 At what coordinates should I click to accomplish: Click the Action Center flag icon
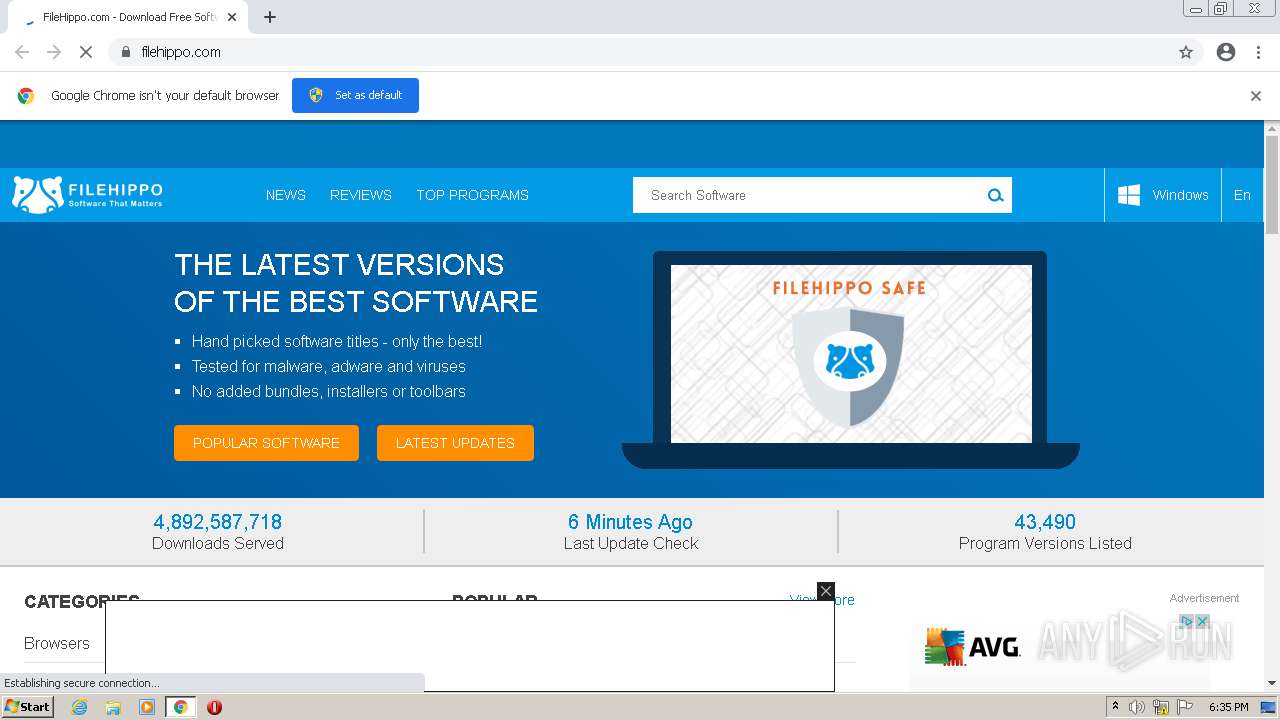(x=1185, y=707)
